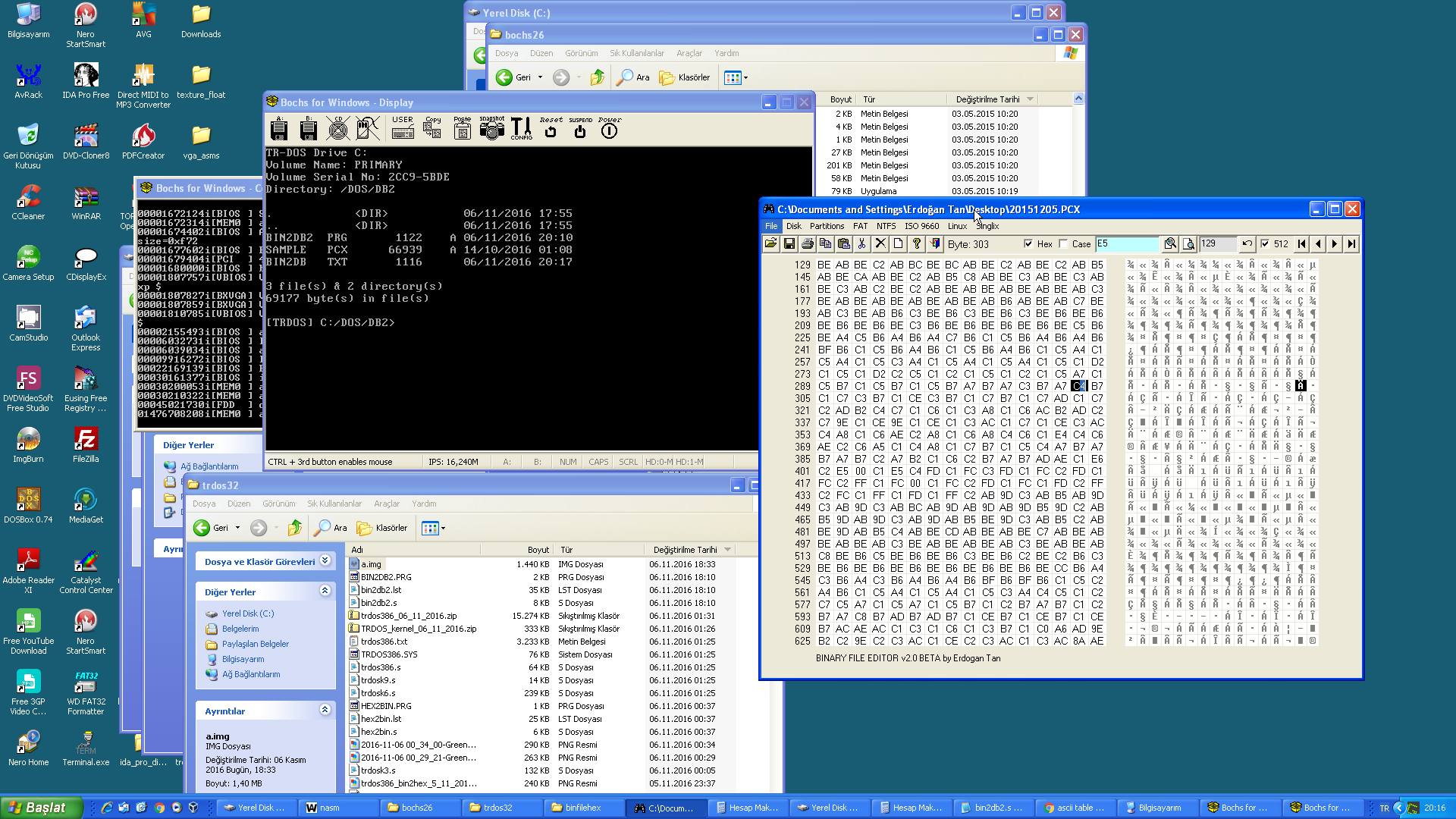Click Bochs snapshot camera icon
This screenshot has height=819, width=1456.
pyautogui.click(x=491, y=128)
